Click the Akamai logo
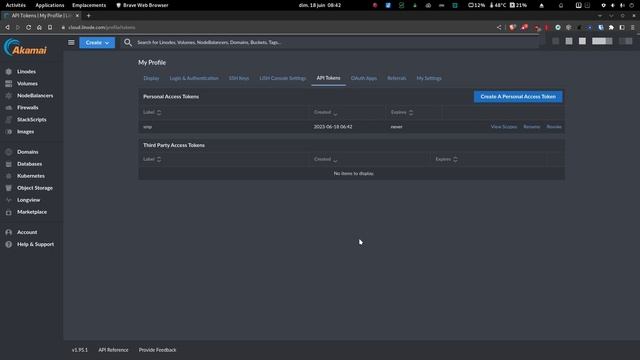 coord(25,48)
